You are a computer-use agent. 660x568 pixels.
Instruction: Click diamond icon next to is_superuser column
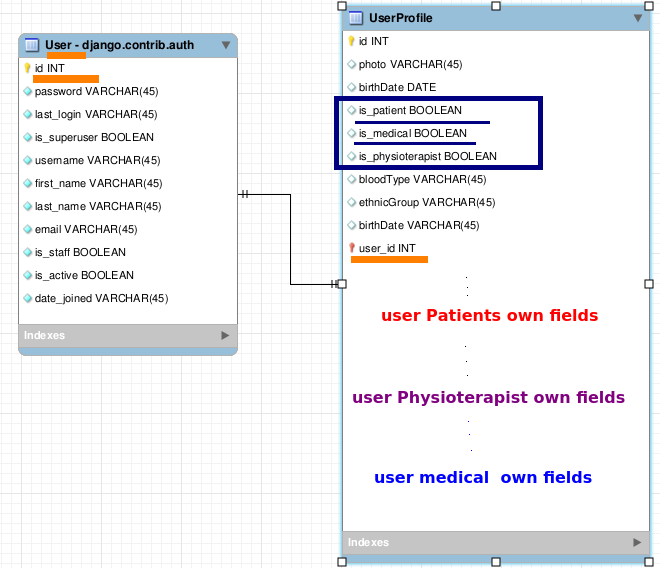point(28,137)
